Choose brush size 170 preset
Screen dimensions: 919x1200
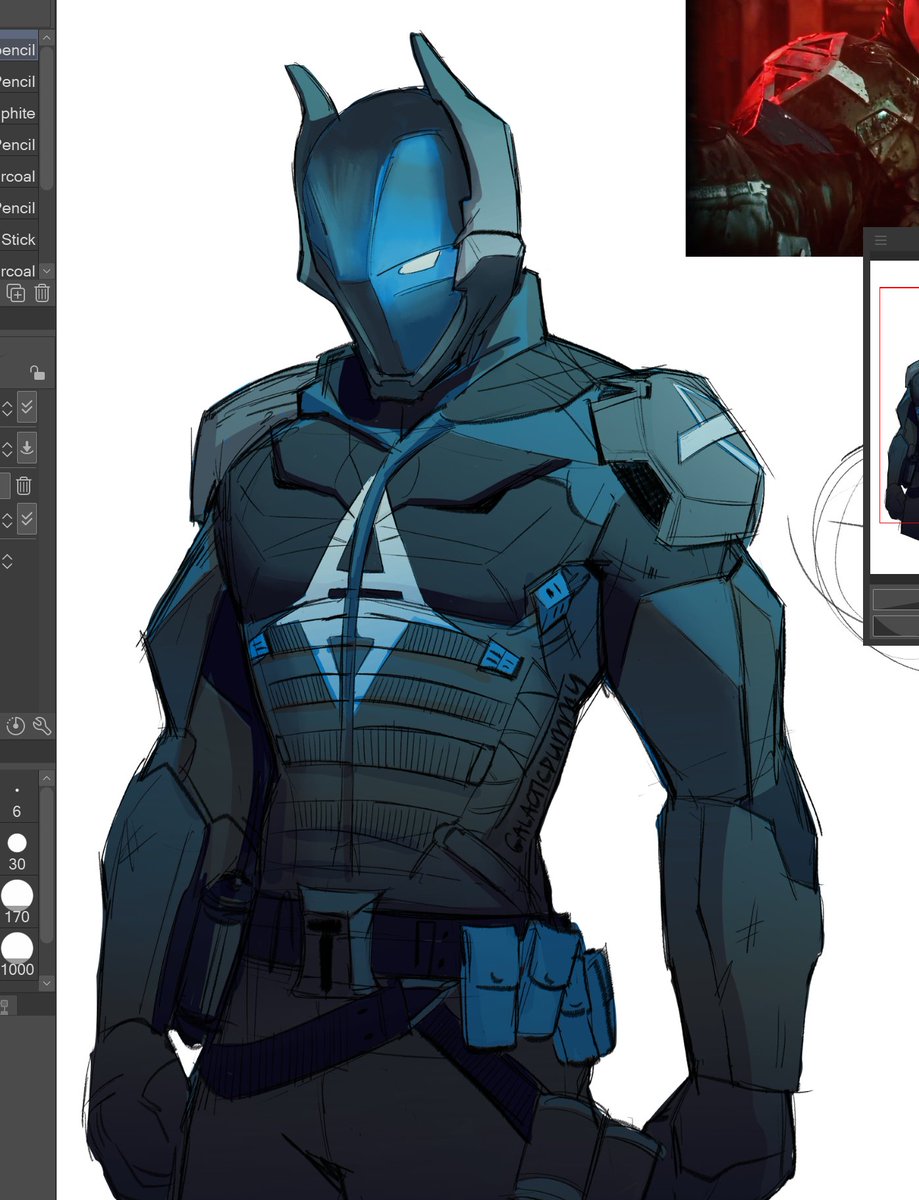[17, 902]
